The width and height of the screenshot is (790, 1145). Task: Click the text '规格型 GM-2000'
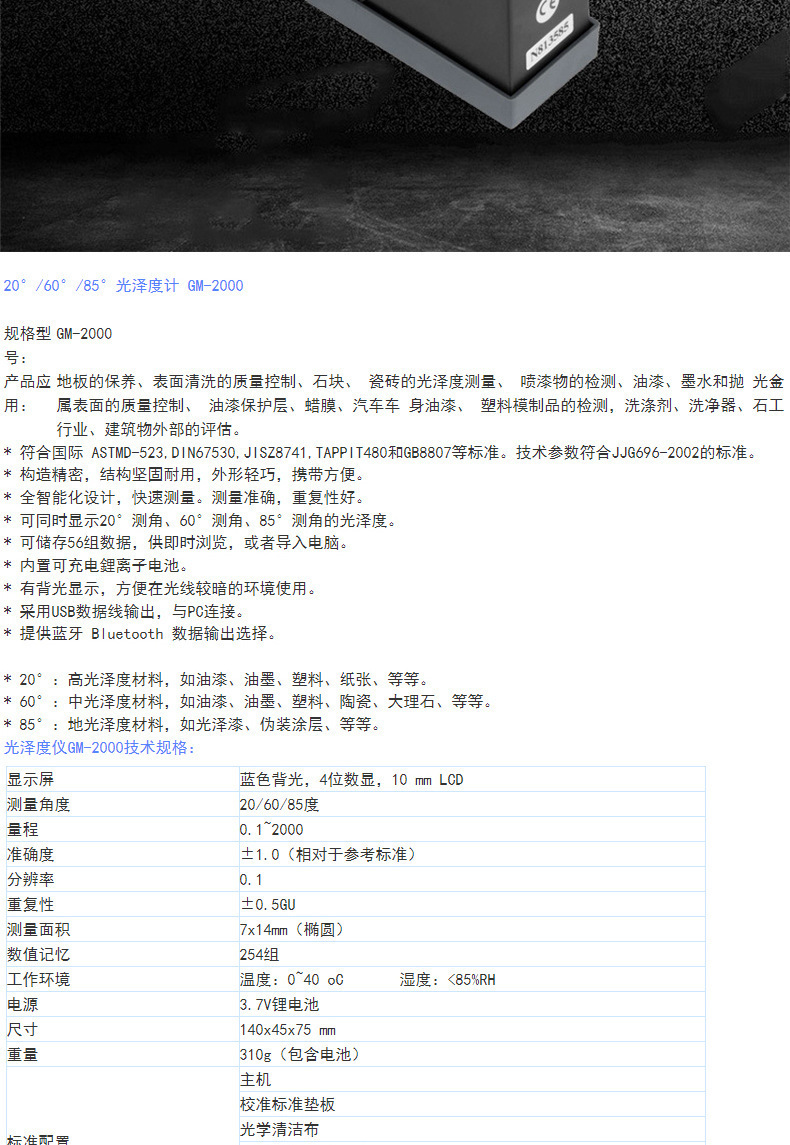click(58, 334)
